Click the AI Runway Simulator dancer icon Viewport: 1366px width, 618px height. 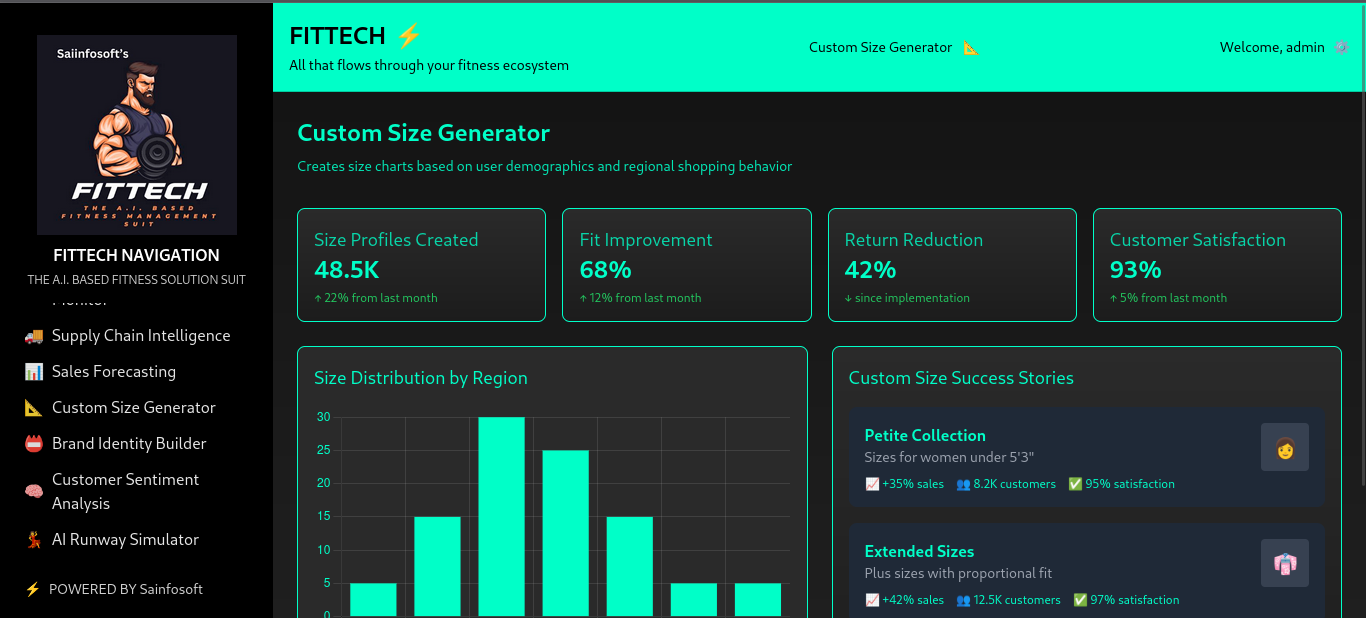tap(34, 540)
